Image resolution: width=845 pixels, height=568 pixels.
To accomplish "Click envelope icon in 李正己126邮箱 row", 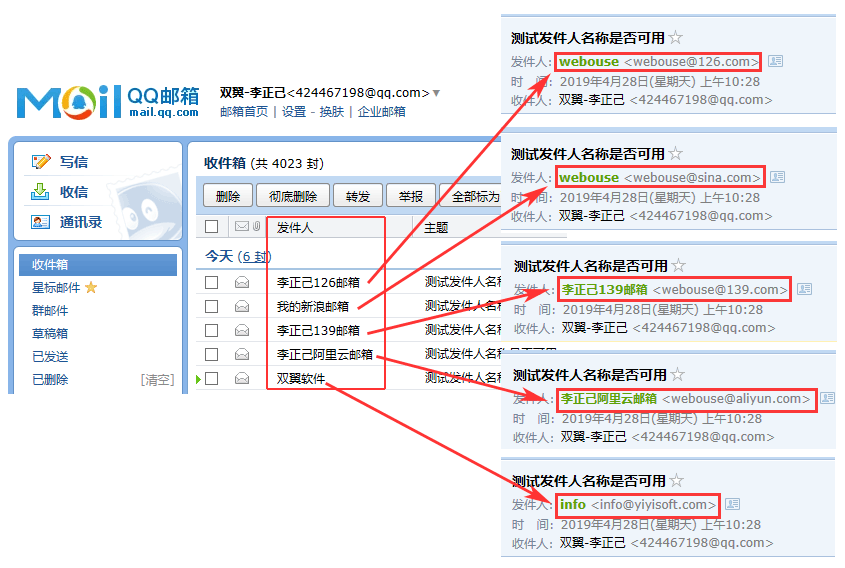I will coord(242,282).
